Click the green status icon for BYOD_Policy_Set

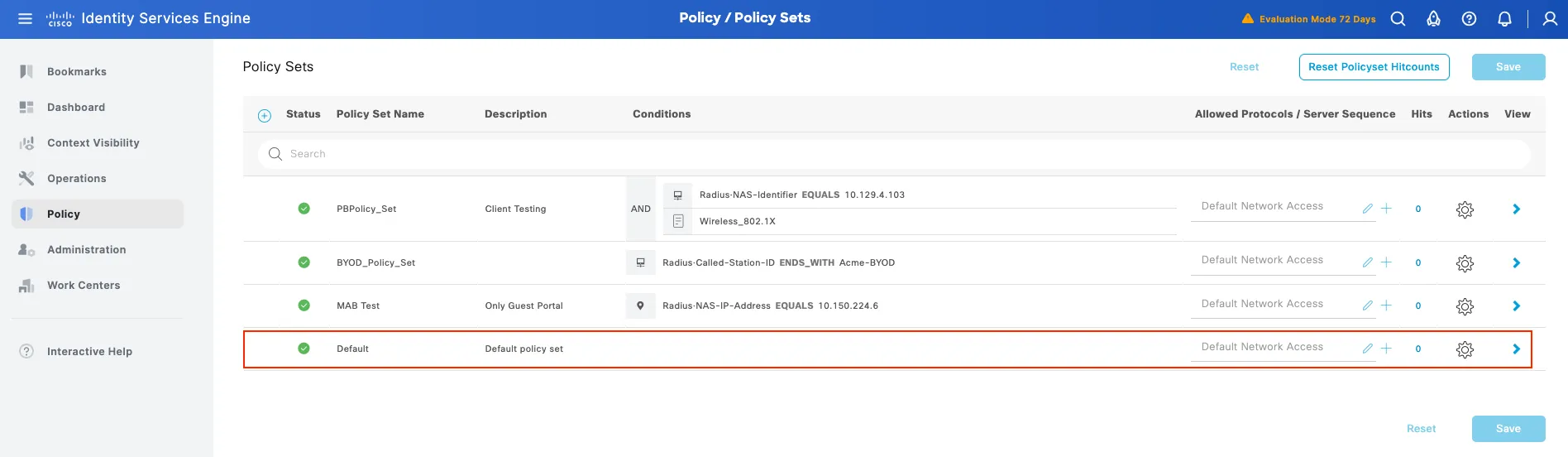pyautogui.click(x=304, y=262)
